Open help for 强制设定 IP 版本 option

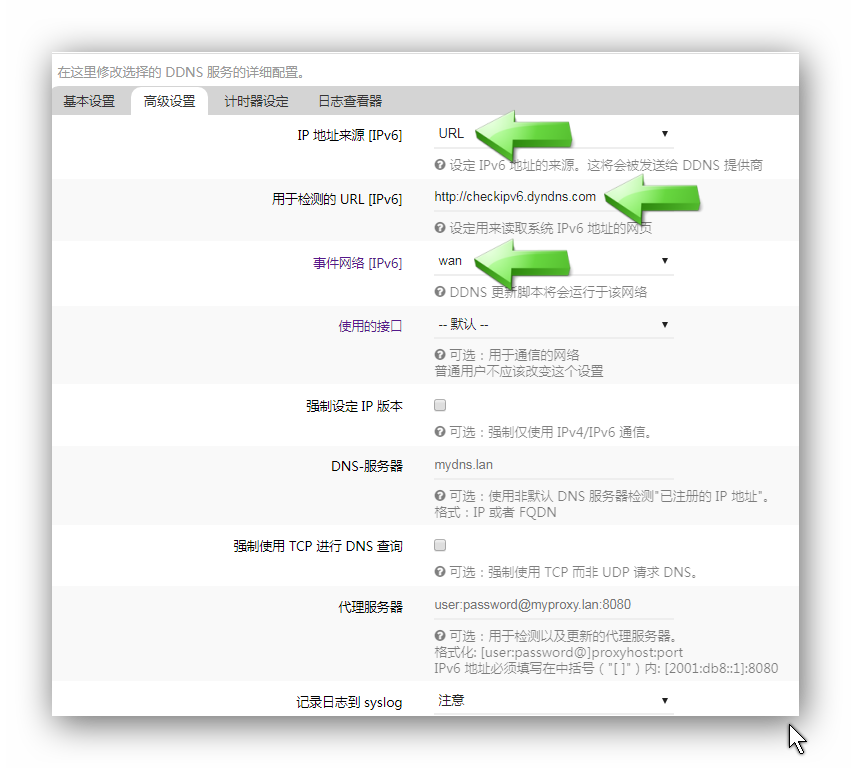438,431
